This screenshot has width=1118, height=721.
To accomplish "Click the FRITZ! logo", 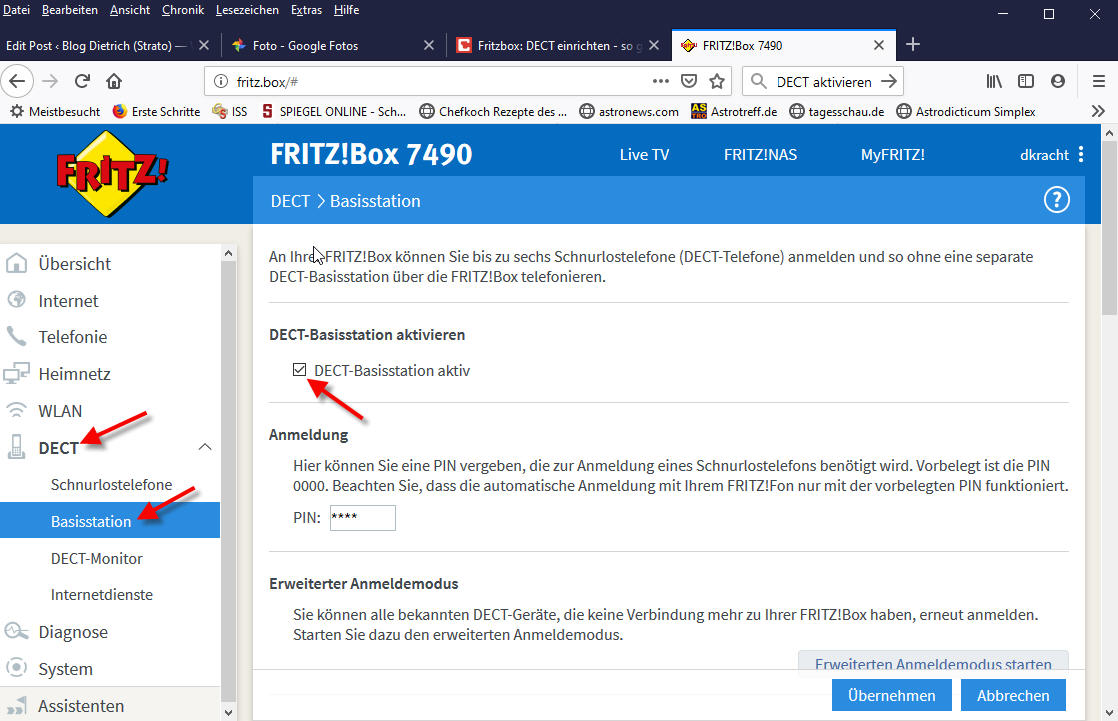I will (111, 174).
